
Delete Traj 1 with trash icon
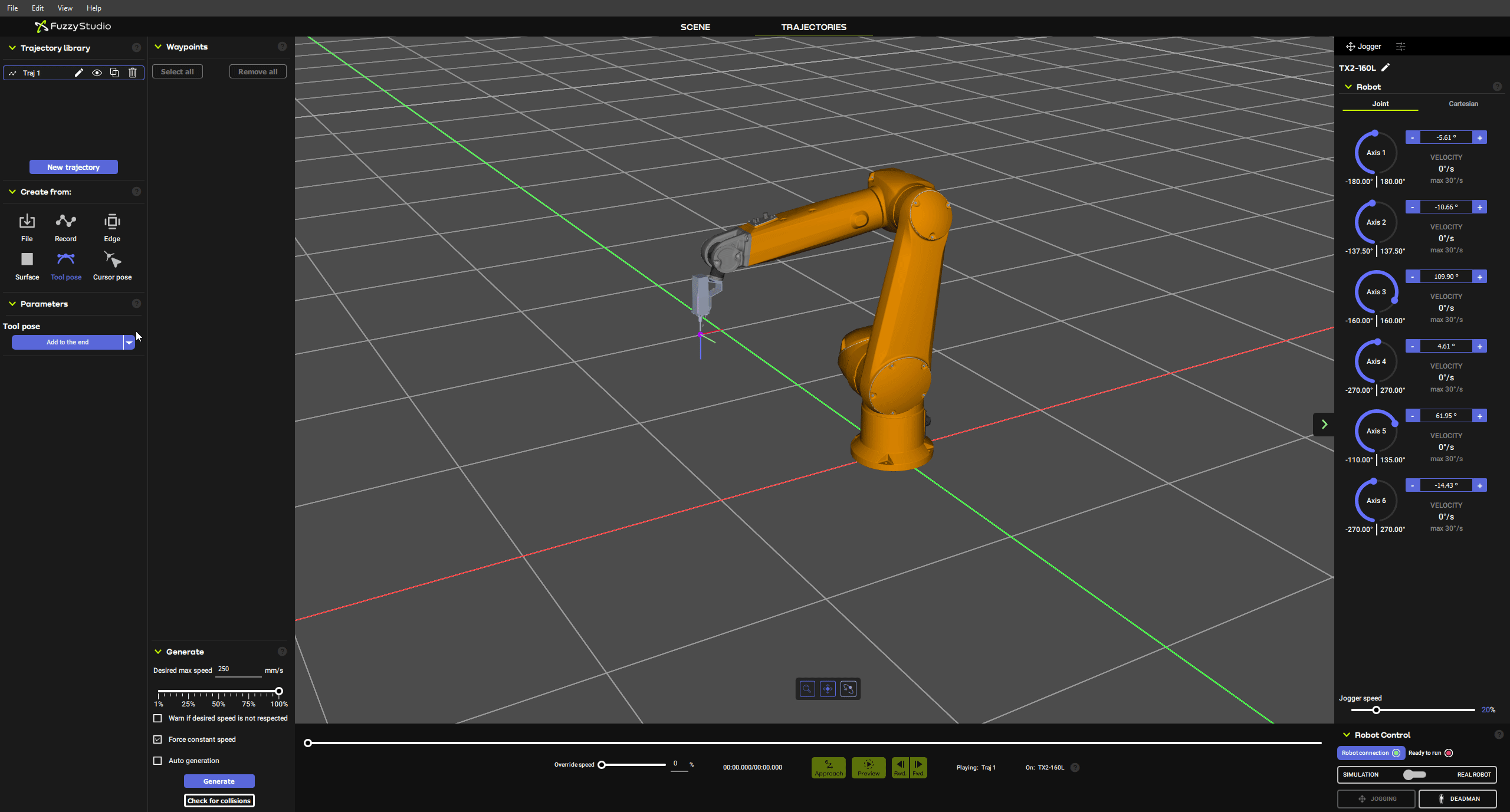click(133, 73)
